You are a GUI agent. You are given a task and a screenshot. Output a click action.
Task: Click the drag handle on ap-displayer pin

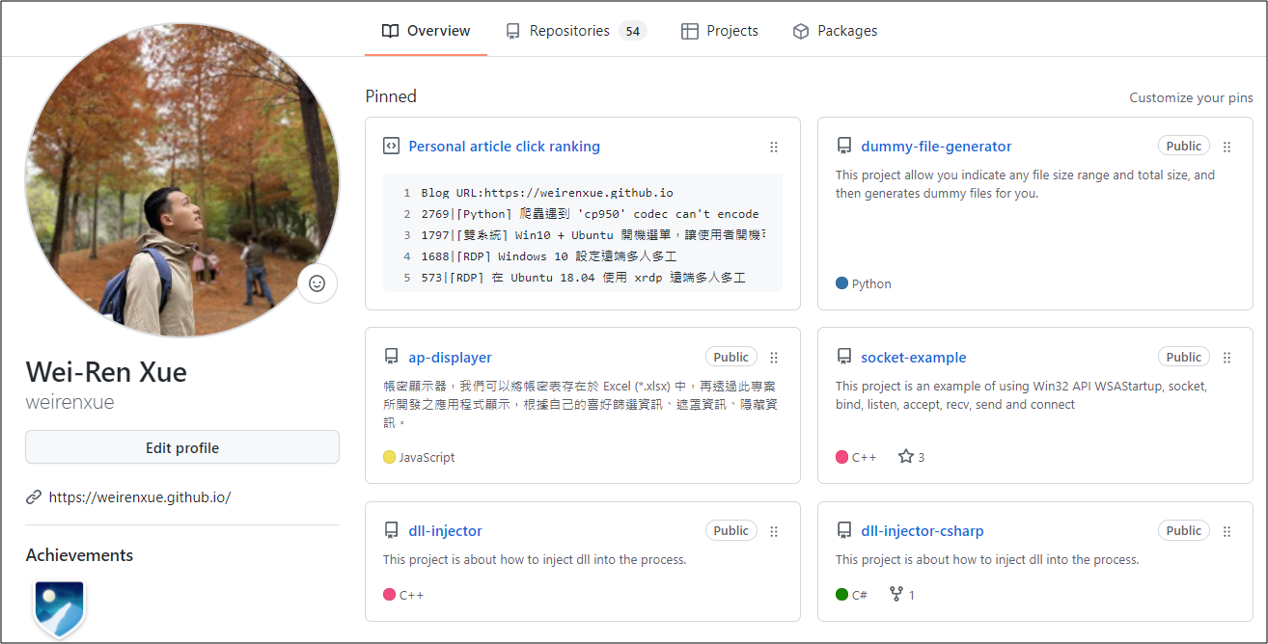774,358
